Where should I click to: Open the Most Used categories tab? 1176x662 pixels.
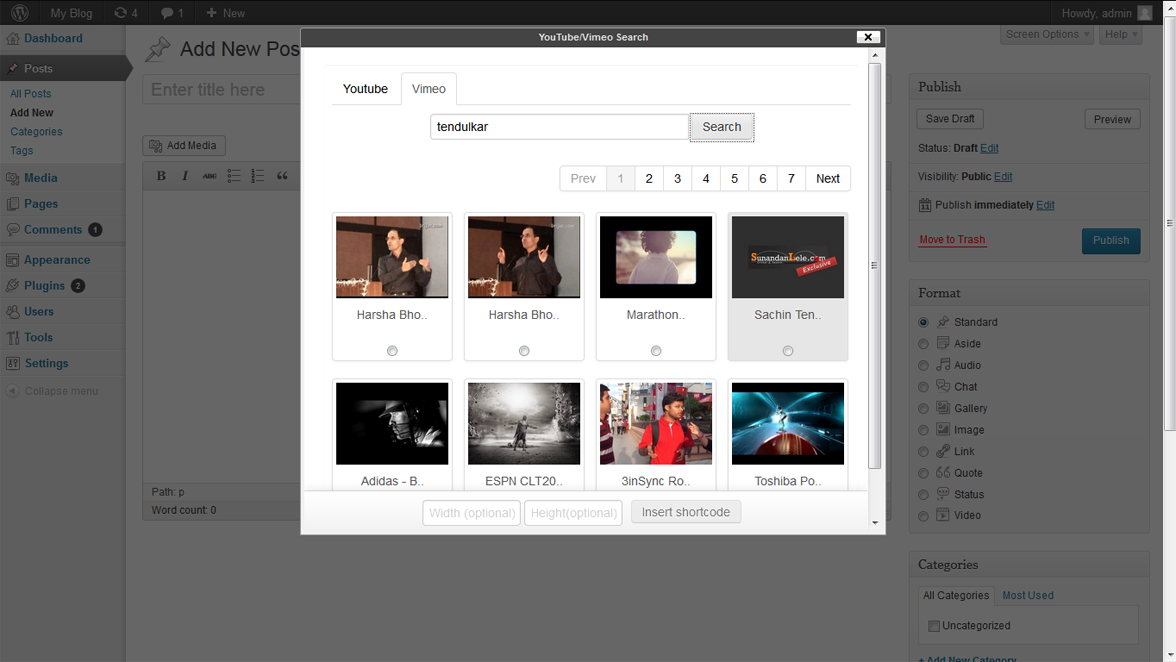(x=1027, y=595)
